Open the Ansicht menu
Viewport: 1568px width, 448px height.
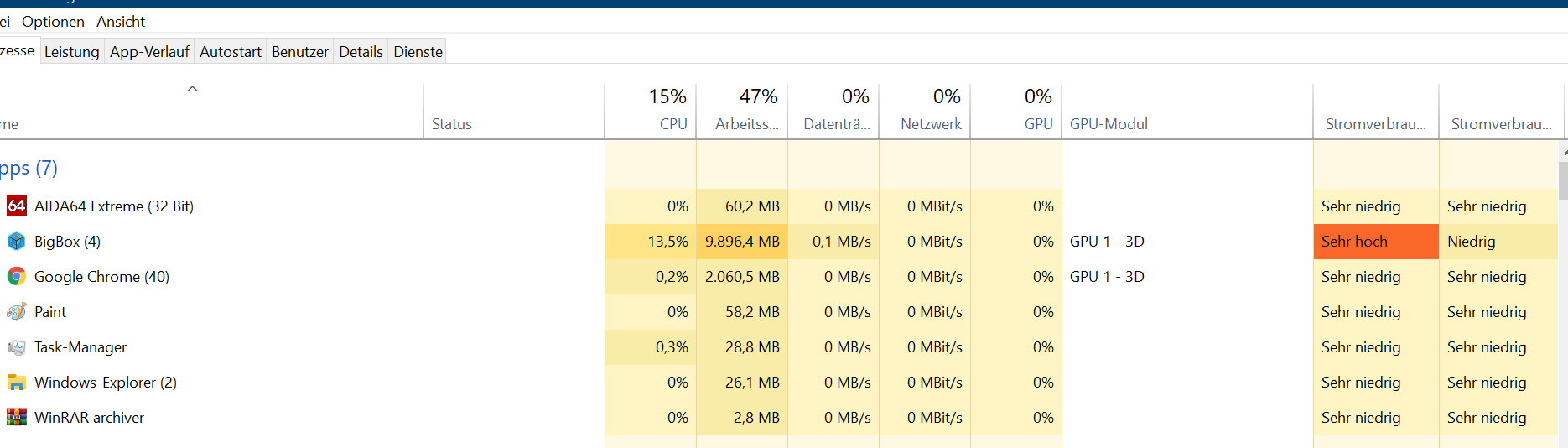point(121,22)
